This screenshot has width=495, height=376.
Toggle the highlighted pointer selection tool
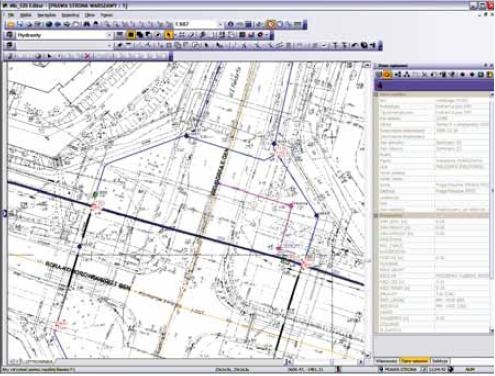pyautogui.click(x=169, y=35)
